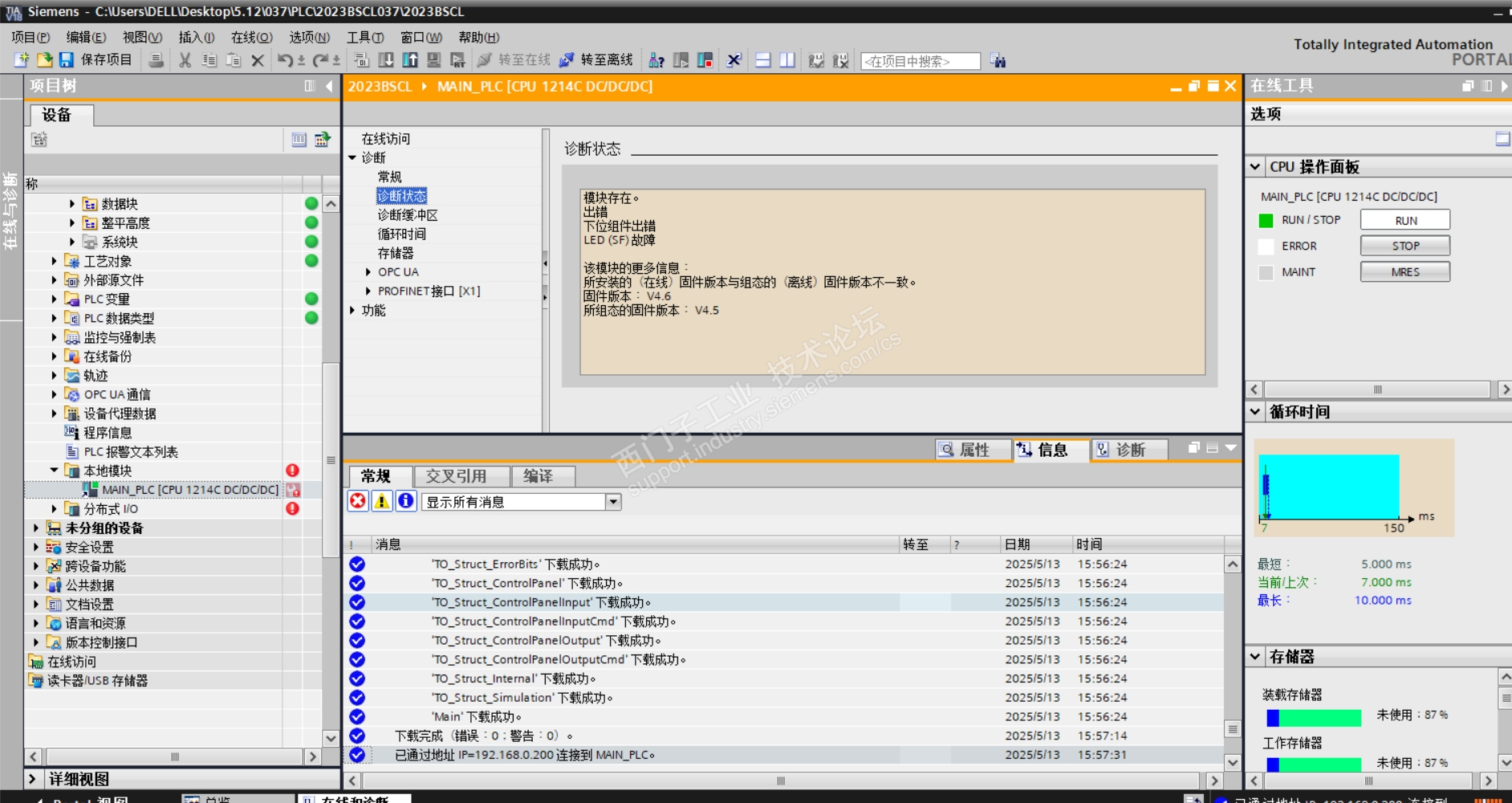Toggle the warning messages filter button
Screen dimensions: 1512x803
pos(382,501)
